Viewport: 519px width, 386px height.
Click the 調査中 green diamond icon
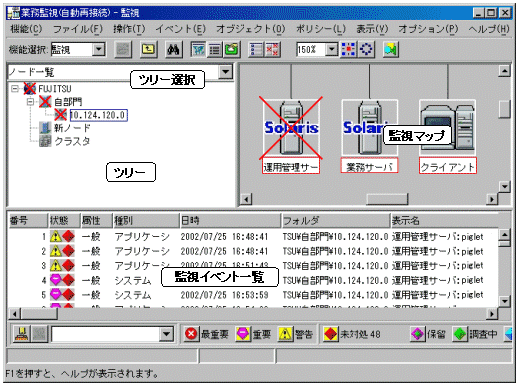coord(460,334)
